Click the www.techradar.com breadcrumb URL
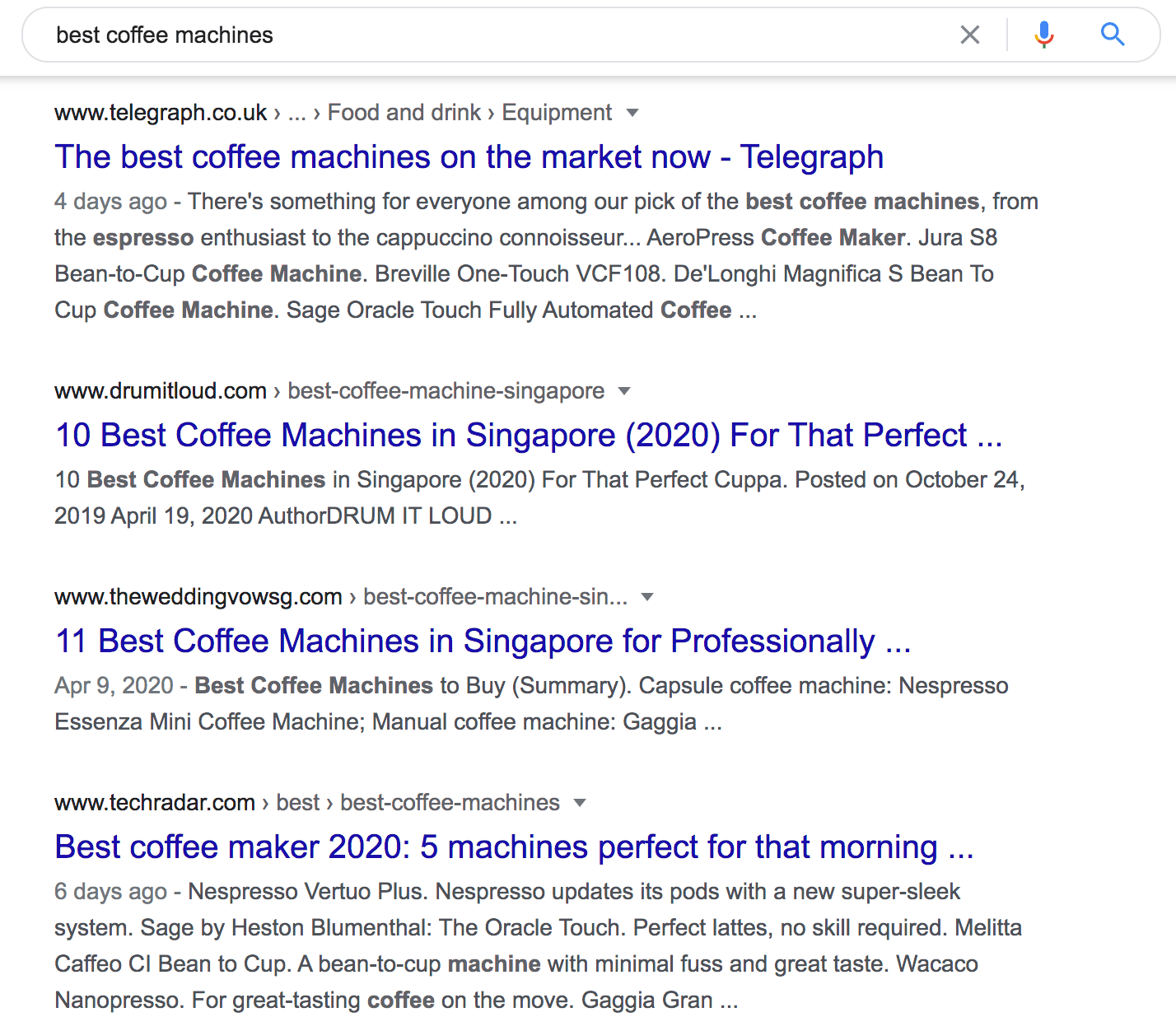The width and height of the screenshot is (1176, 1031). [x=155, y=803]
